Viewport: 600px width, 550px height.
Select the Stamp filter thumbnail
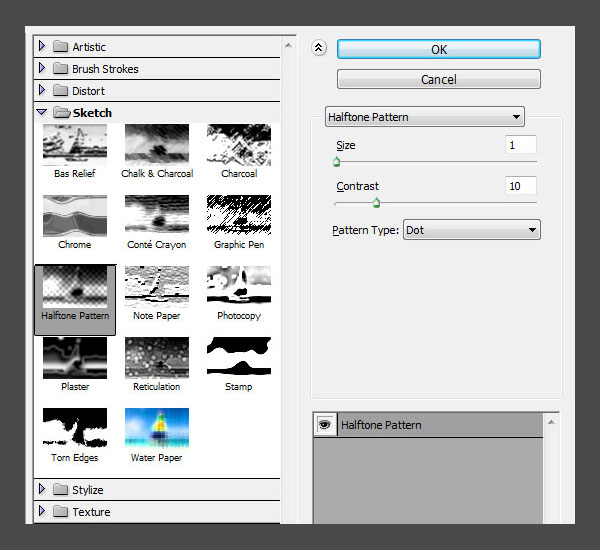coord(239,357)
